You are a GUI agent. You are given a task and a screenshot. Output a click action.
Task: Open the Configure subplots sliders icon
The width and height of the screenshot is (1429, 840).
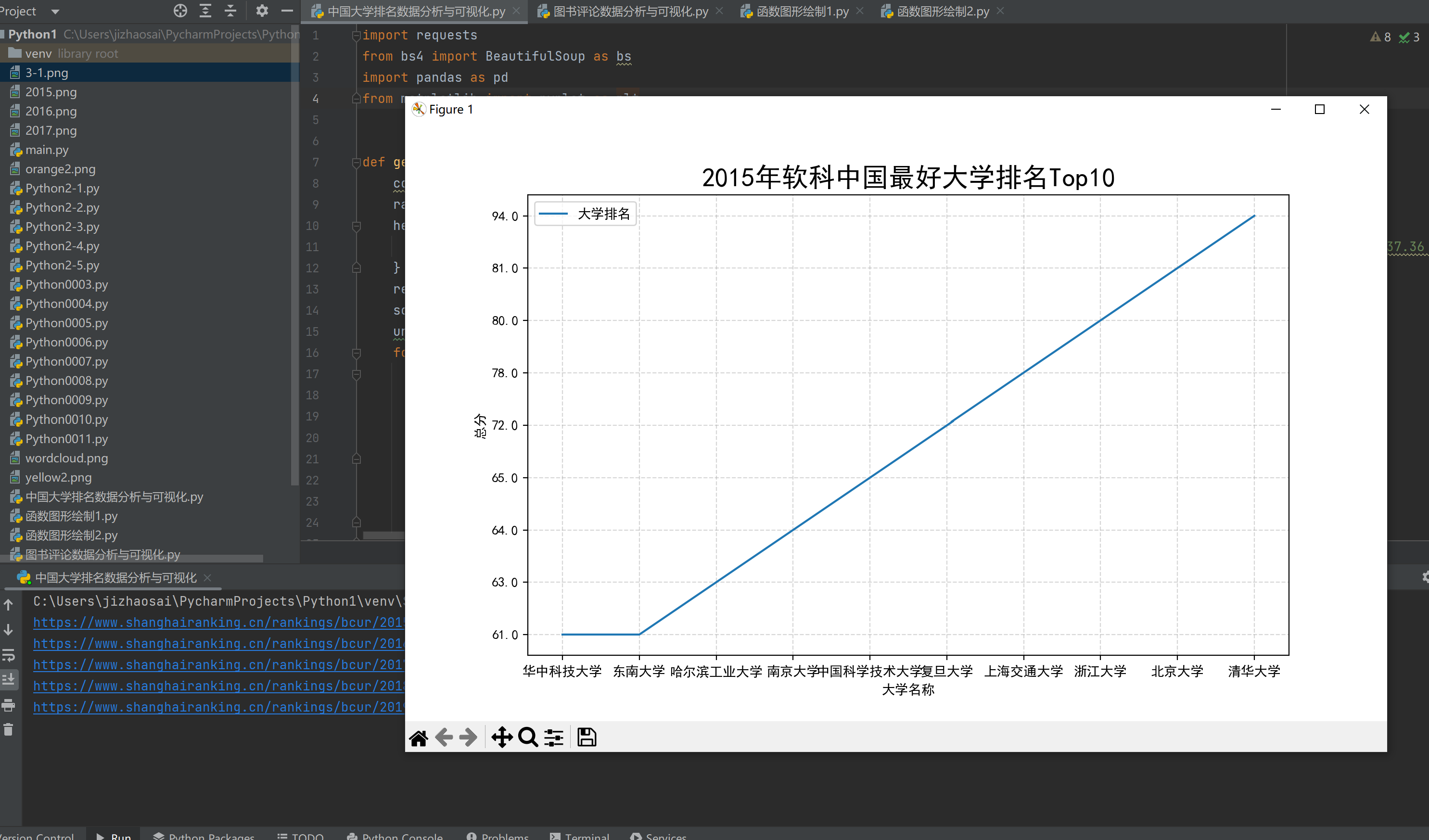click(553, 738)
